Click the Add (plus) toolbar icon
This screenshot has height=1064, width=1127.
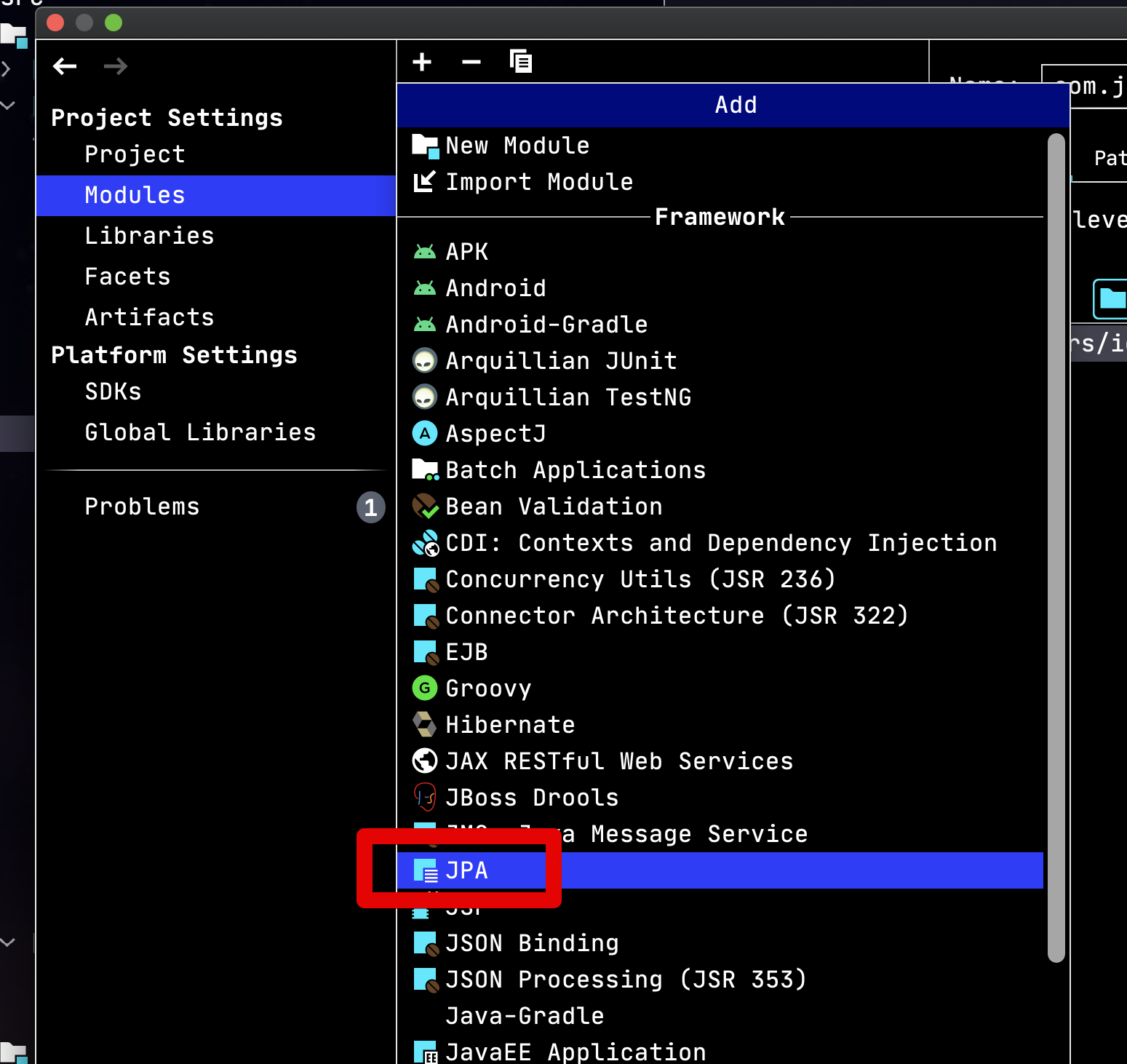[x=422, y=63]
